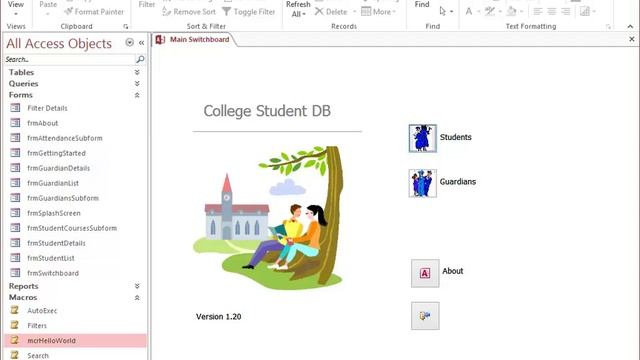
Task: Select frmGuardianList form entry
Action: tap(53, 183)
